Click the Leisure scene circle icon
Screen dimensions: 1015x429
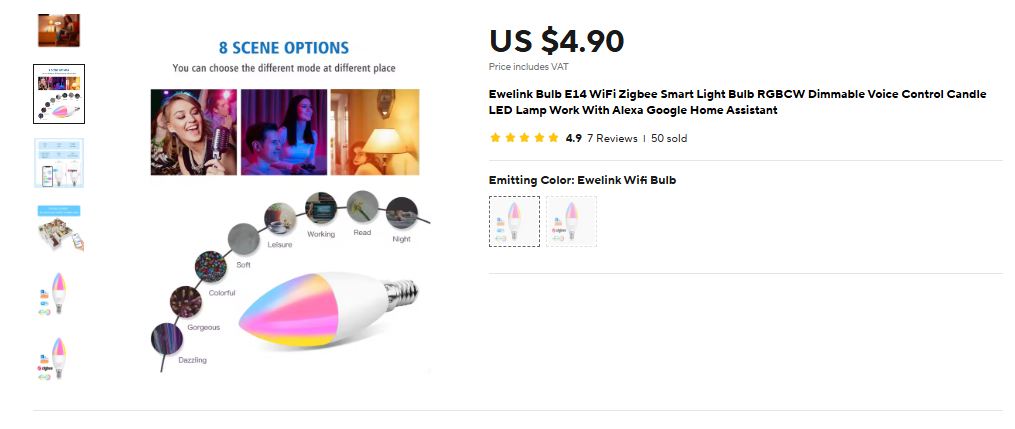(281, 219)
